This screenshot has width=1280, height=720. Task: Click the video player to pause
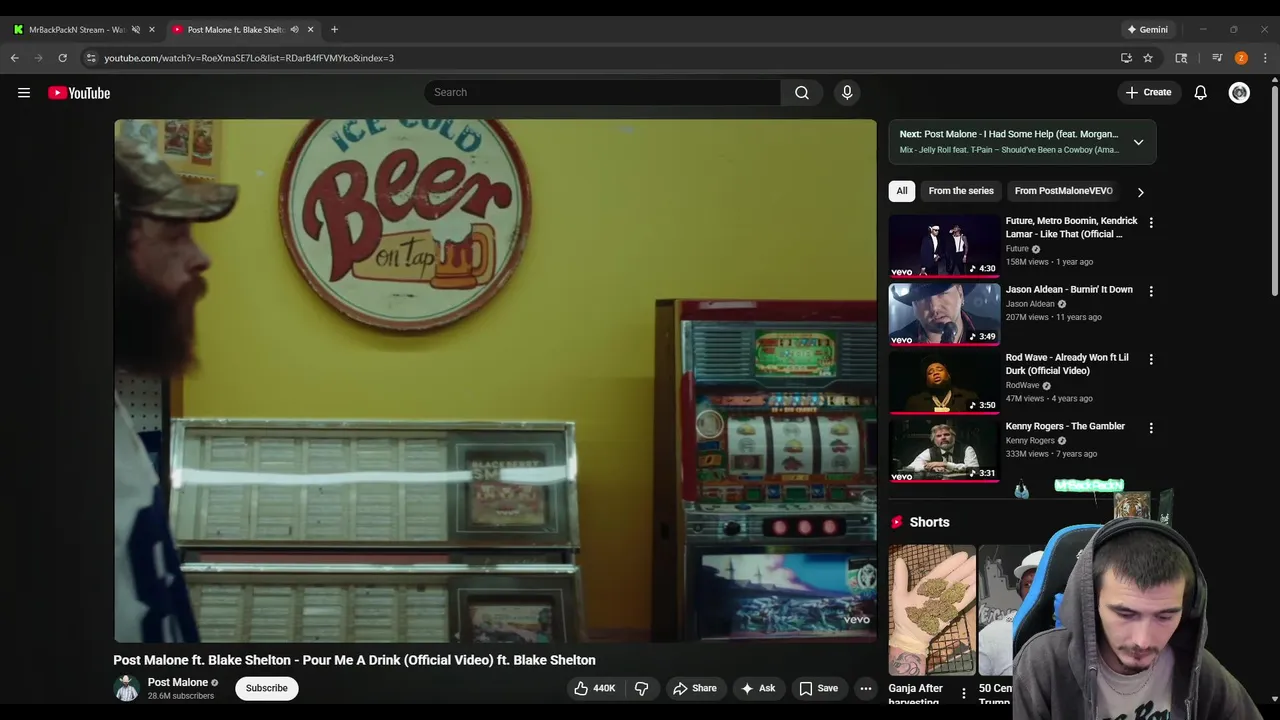(x=495, y=381)
